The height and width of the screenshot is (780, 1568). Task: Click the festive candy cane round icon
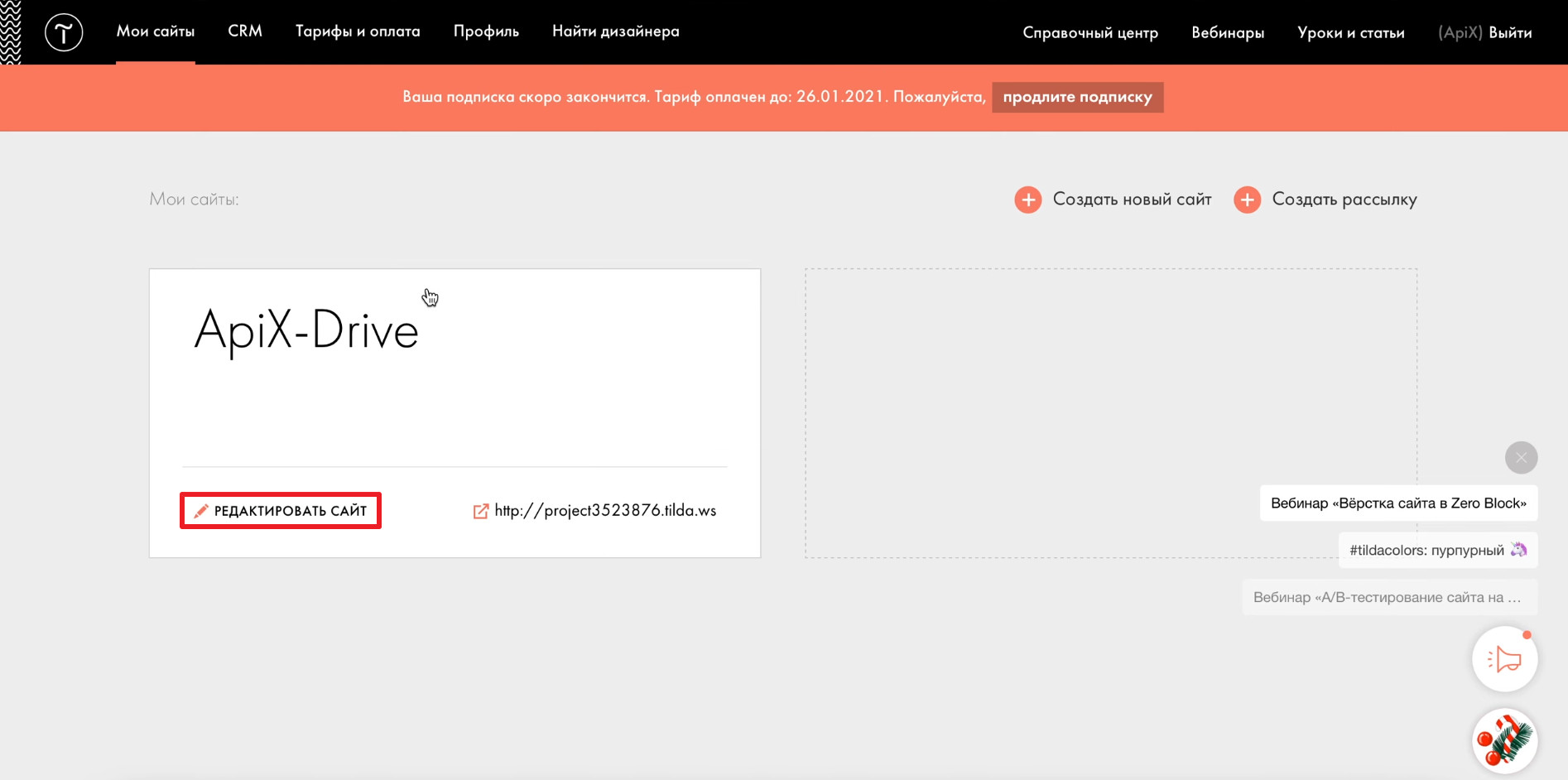pos(1504,740)
